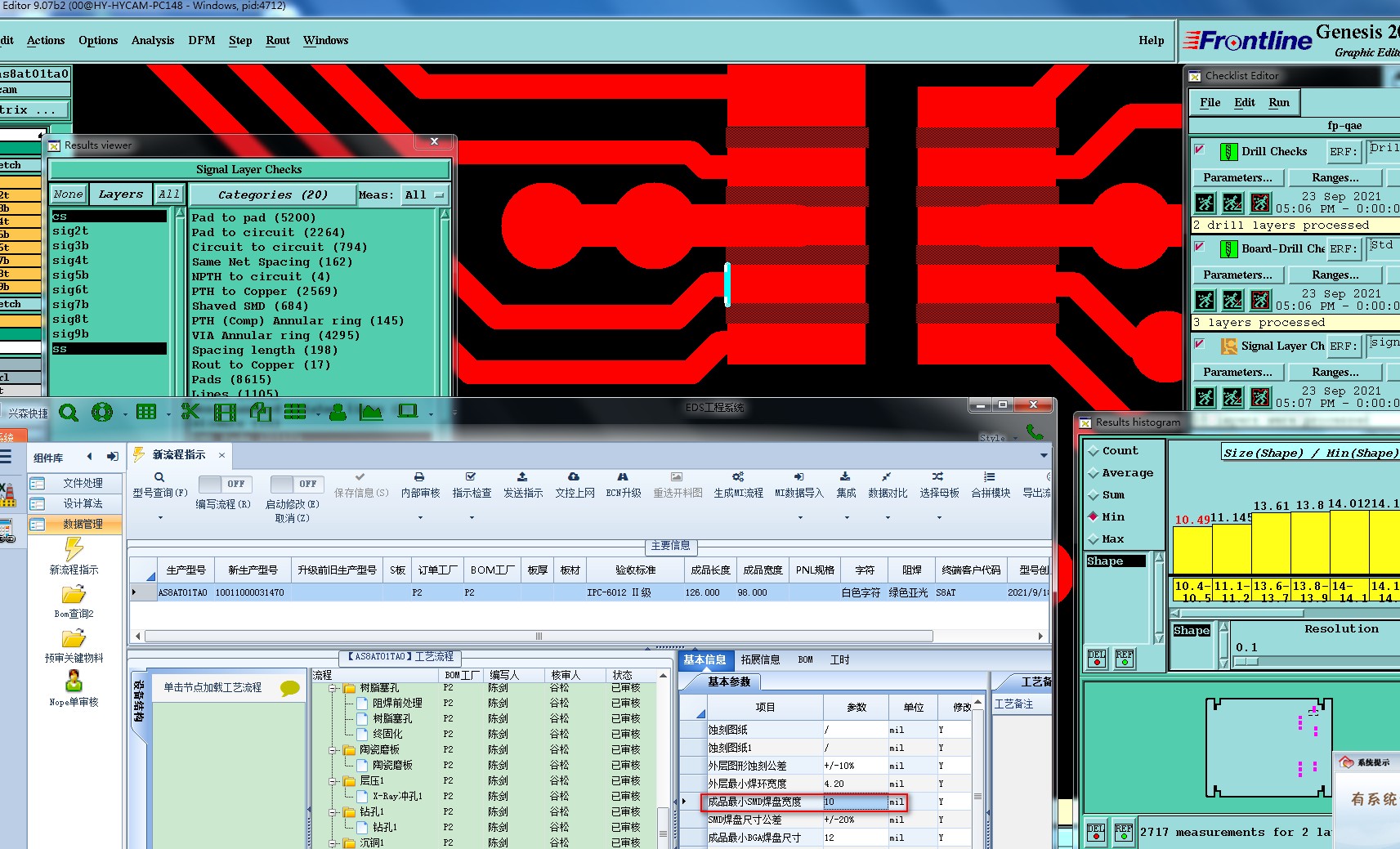Click Parameters... button under Drill Checks
Screen dimensions: 1400x849
coord(1237,177)
